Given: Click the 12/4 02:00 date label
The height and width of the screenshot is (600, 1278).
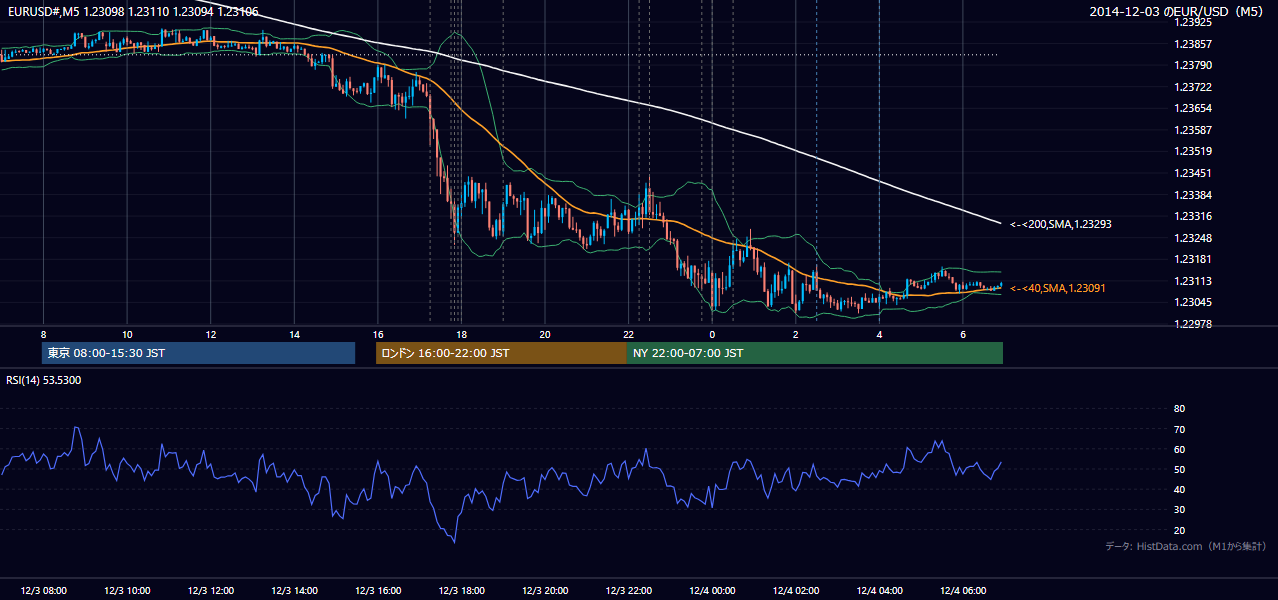Looking at the screenshot, I should pos(795,591).
